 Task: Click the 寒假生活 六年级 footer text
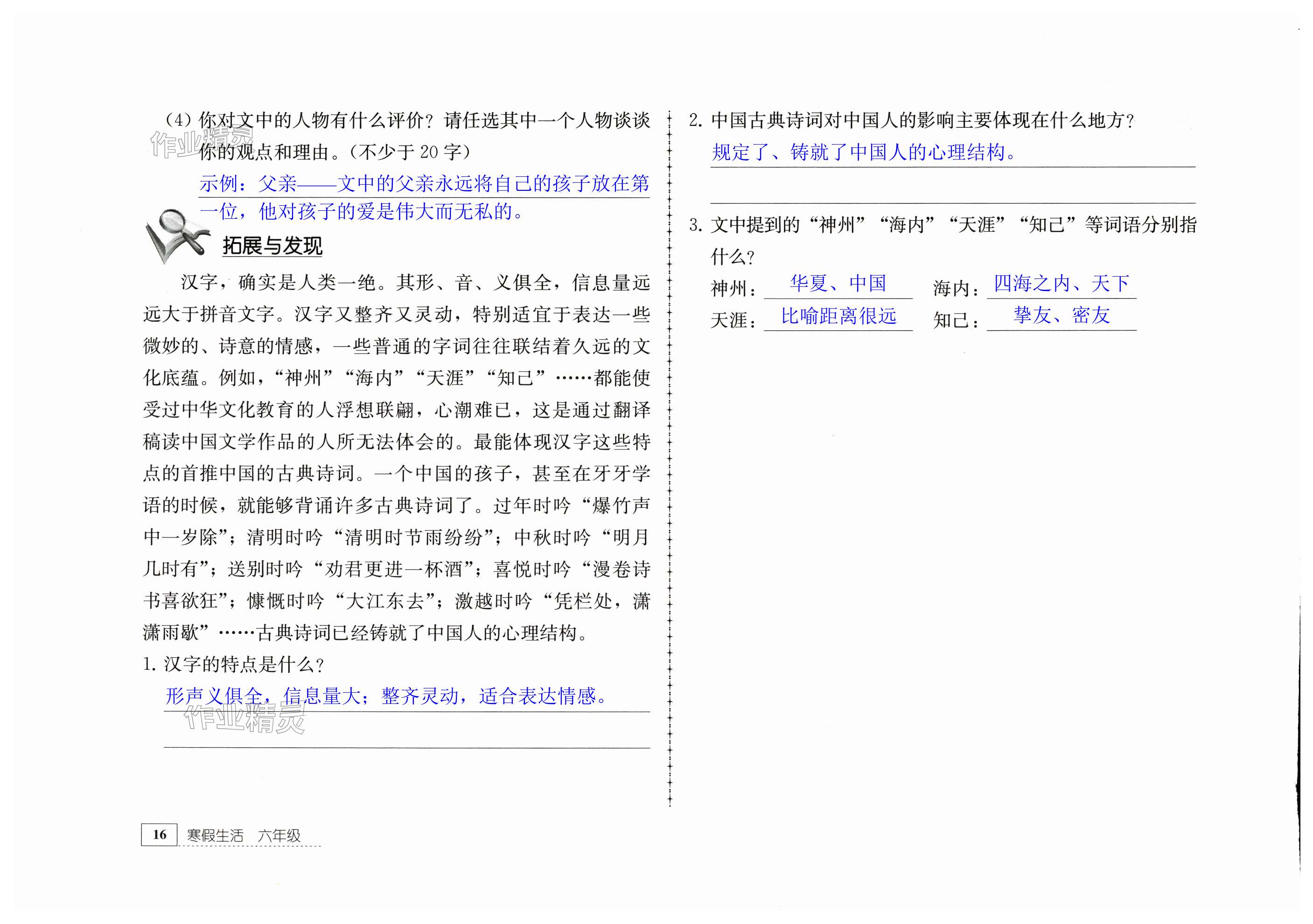pos(244,835)
